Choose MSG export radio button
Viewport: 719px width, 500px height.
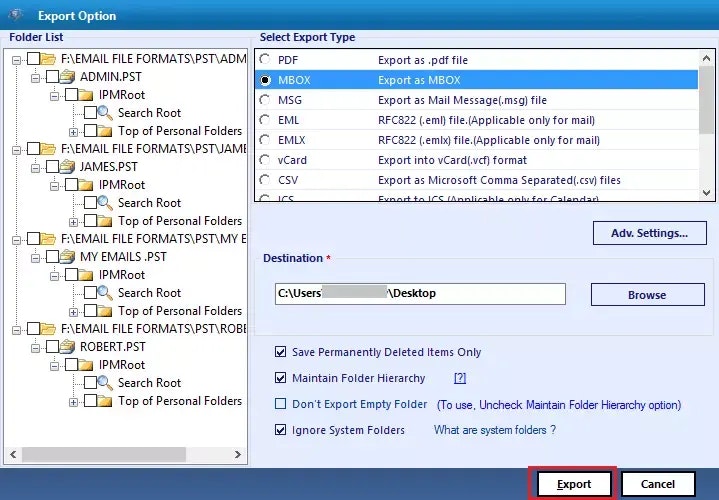click(265, 100)
